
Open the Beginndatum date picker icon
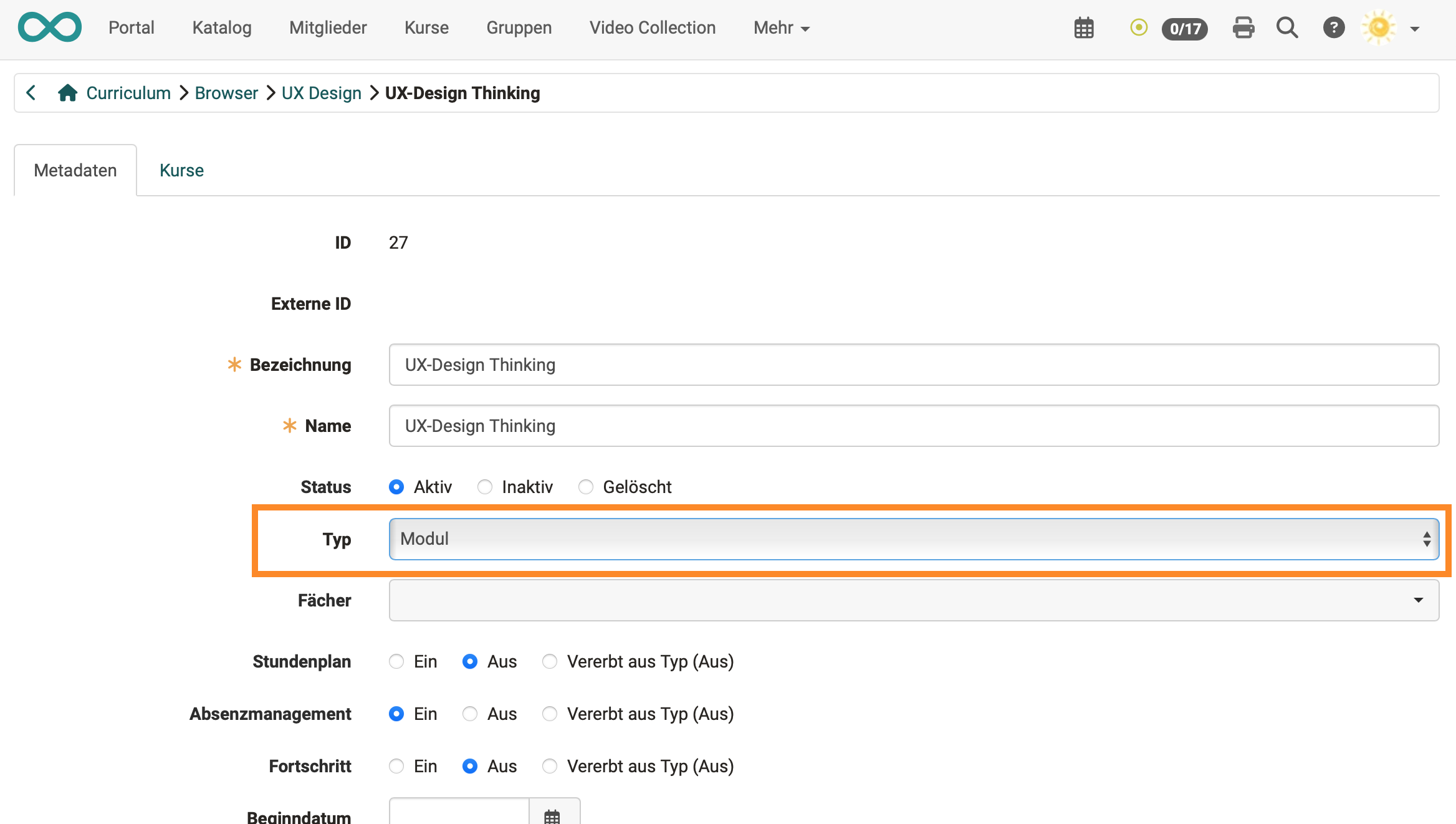(x=552, y=815)
